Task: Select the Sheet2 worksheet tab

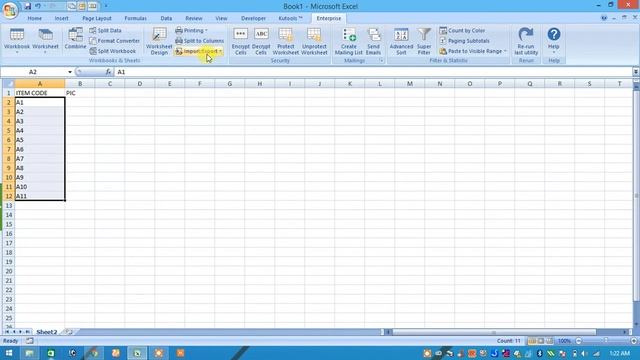Action: coord(47,332)
